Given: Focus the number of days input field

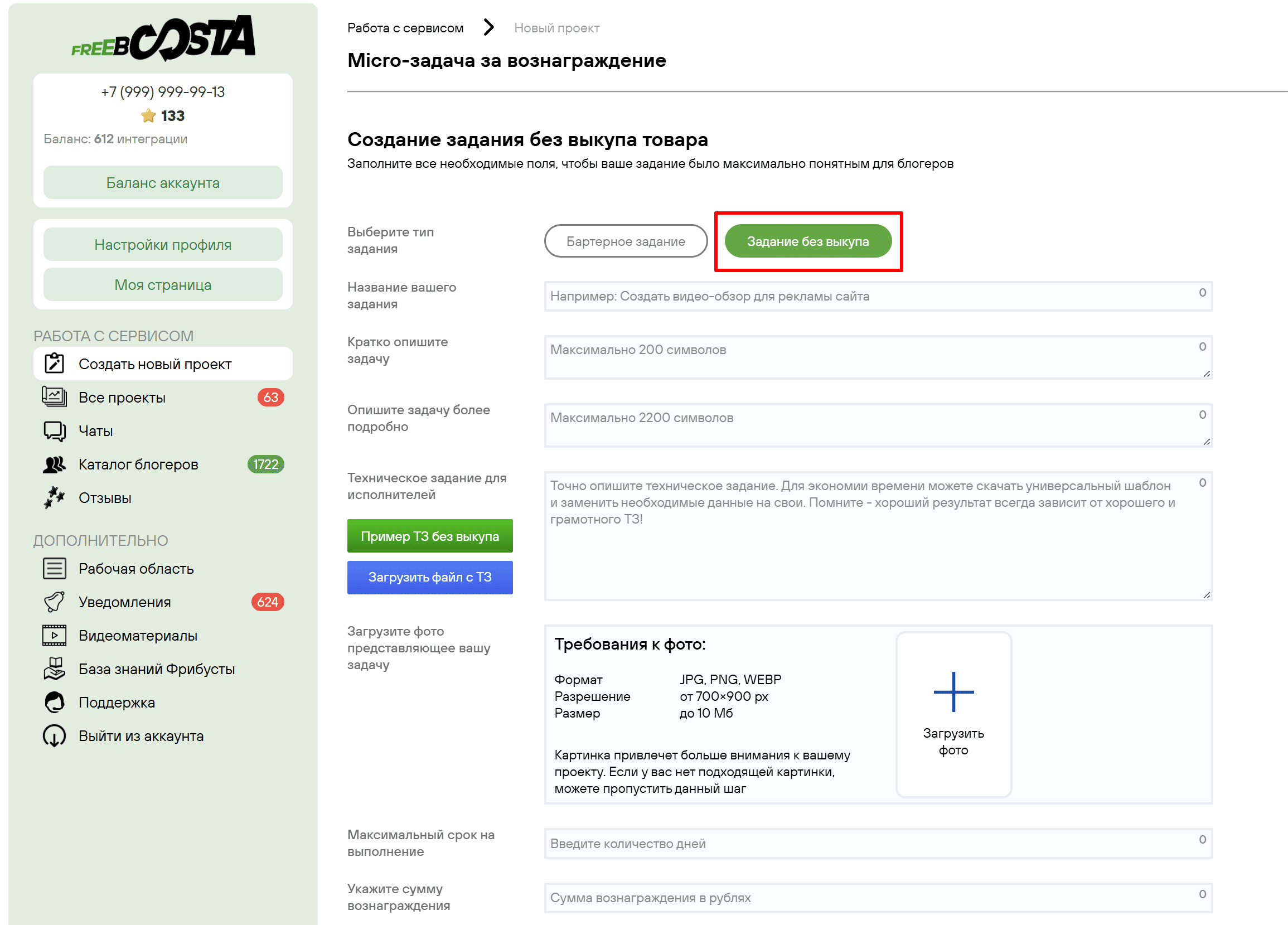Looking at the screenshot, I should (878, 843).
